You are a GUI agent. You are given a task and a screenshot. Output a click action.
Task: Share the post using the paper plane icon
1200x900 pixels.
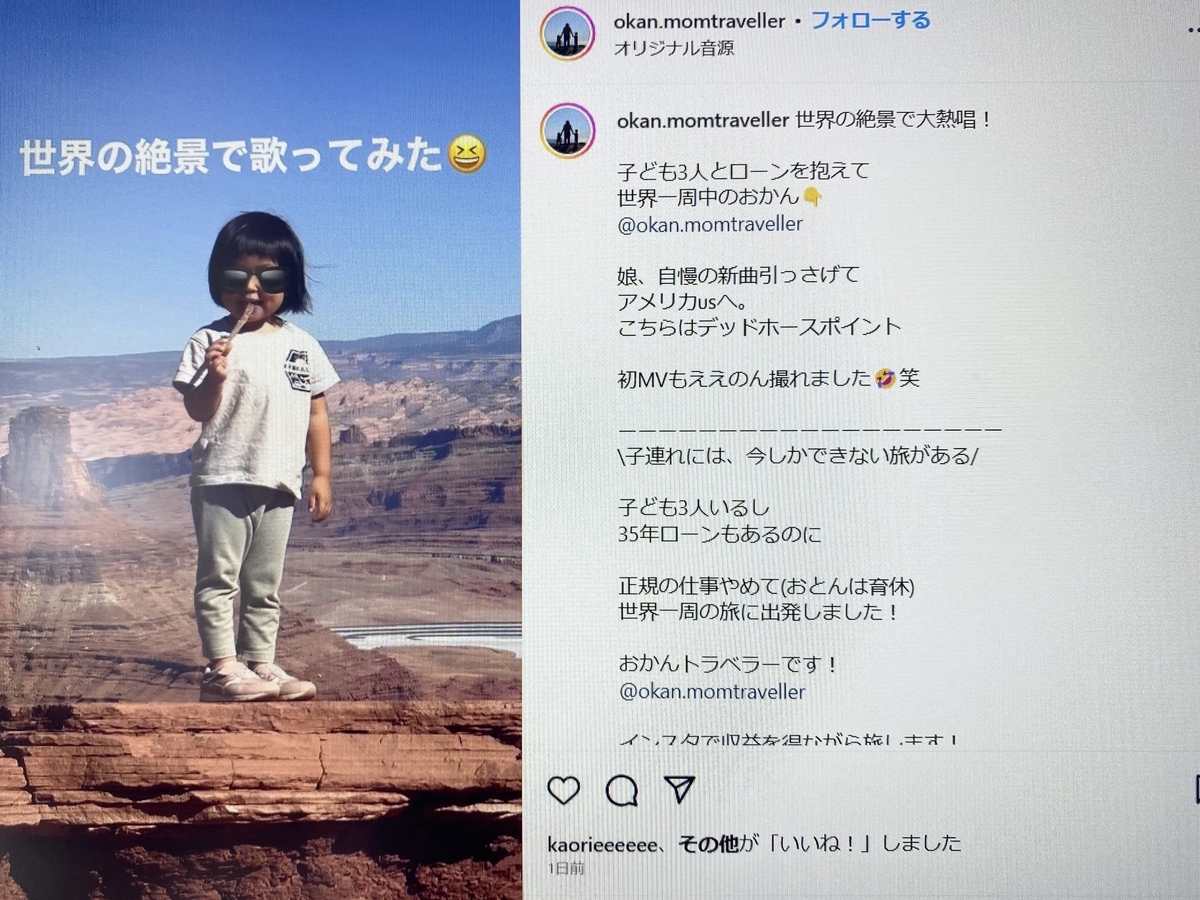click(x=680, y=789)
